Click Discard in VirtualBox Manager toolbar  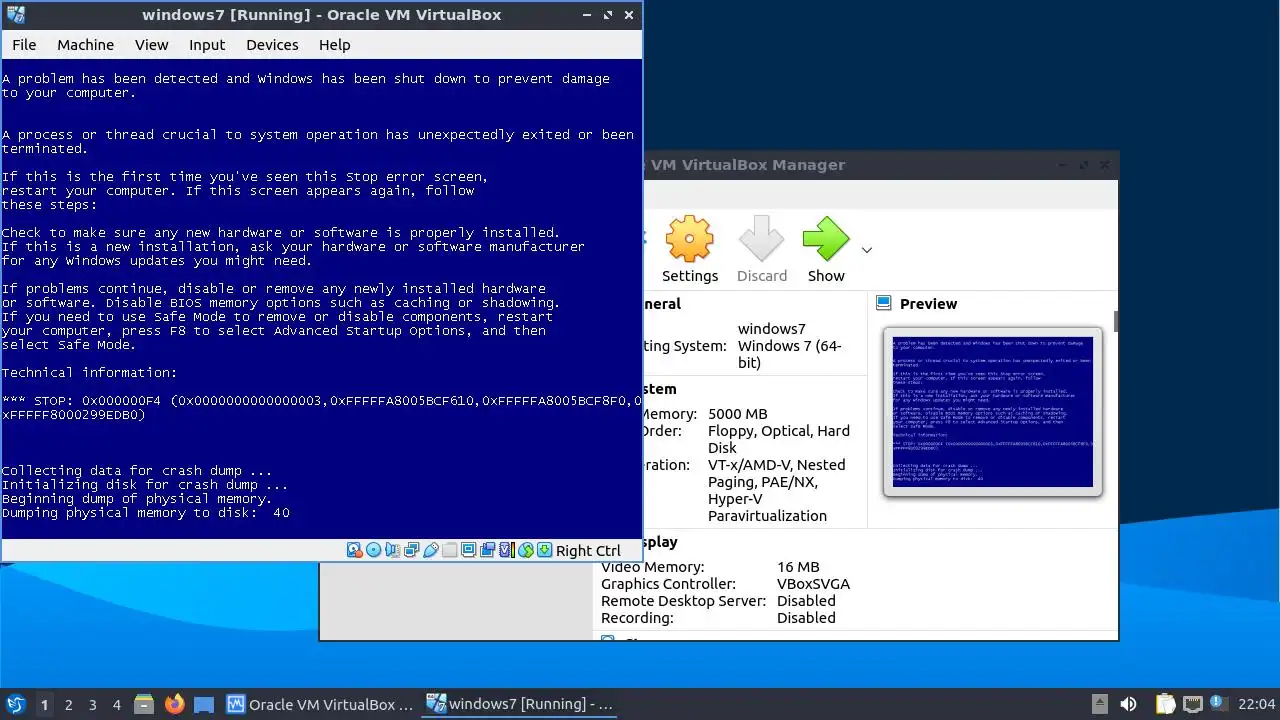(762, 250)
